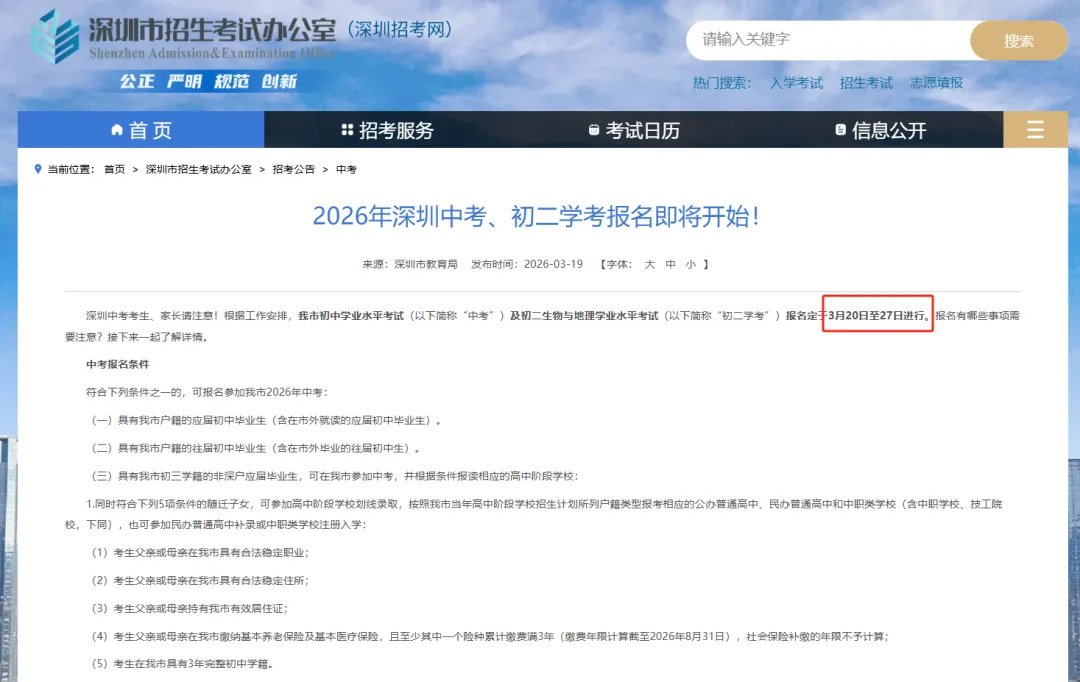
Task: Open the 入学考试 hot search link
Action: (797, 83)
